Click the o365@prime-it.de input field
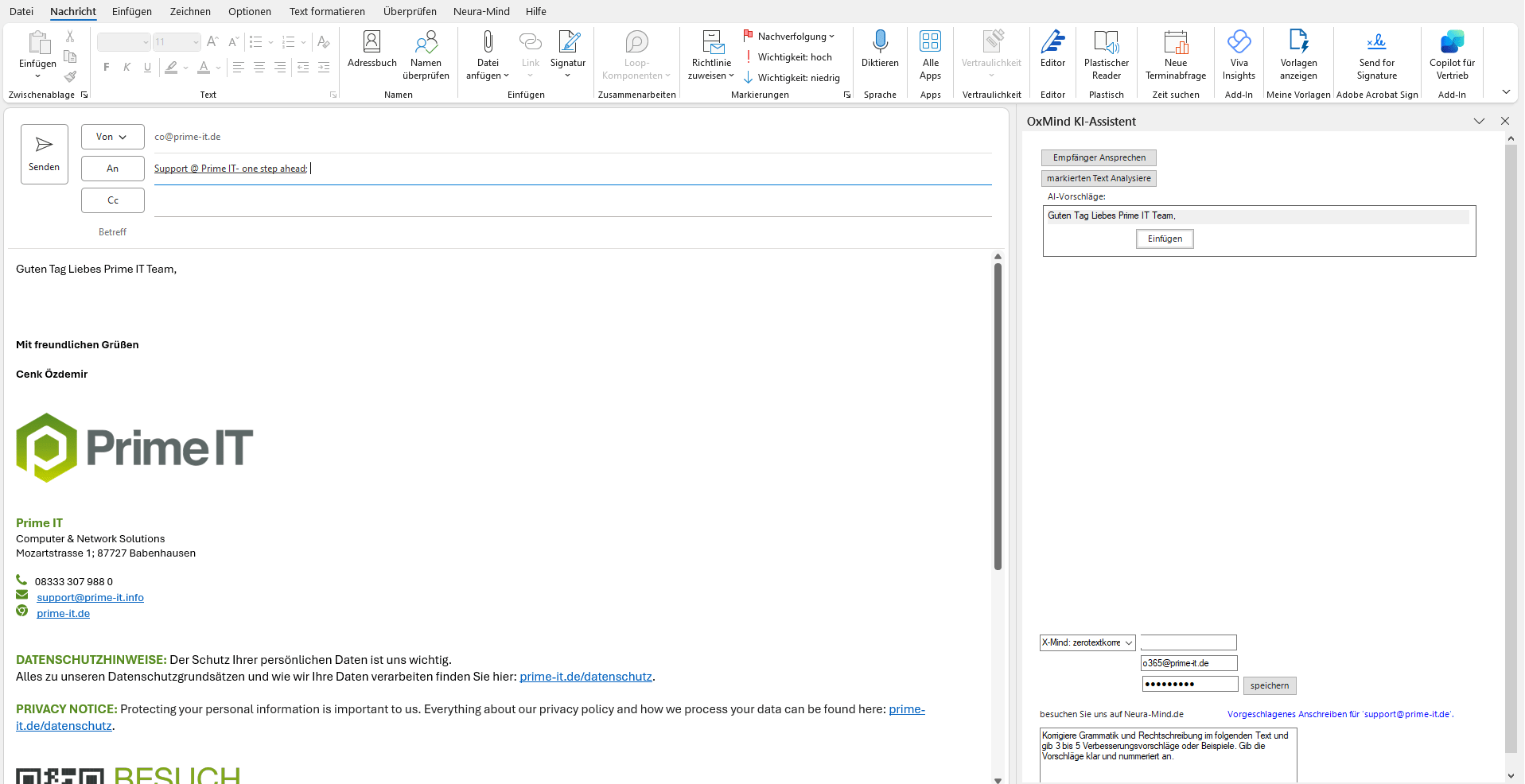Screen dimensions: 1525x784 1189,663
